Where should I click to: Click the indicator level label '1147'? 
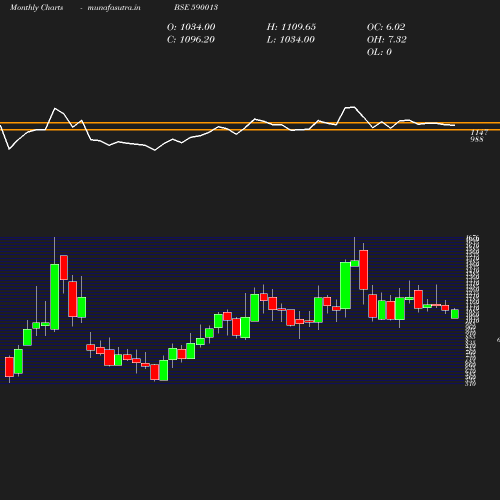point(479,133)
